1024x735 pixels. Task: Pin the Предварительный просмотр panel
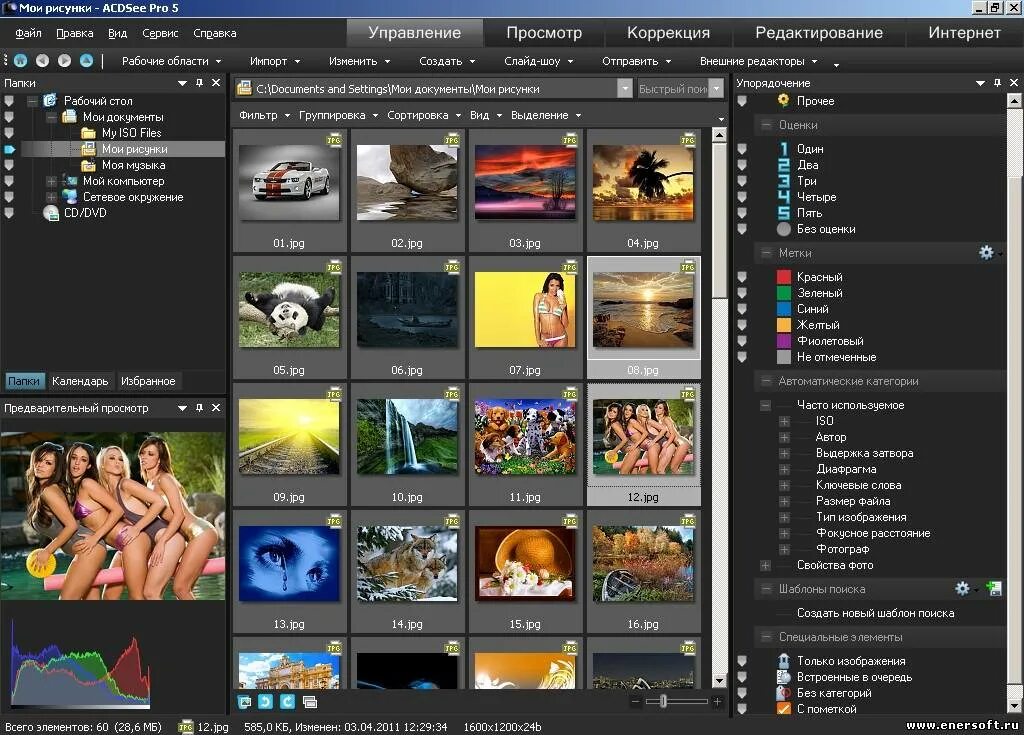click(199, 408)
